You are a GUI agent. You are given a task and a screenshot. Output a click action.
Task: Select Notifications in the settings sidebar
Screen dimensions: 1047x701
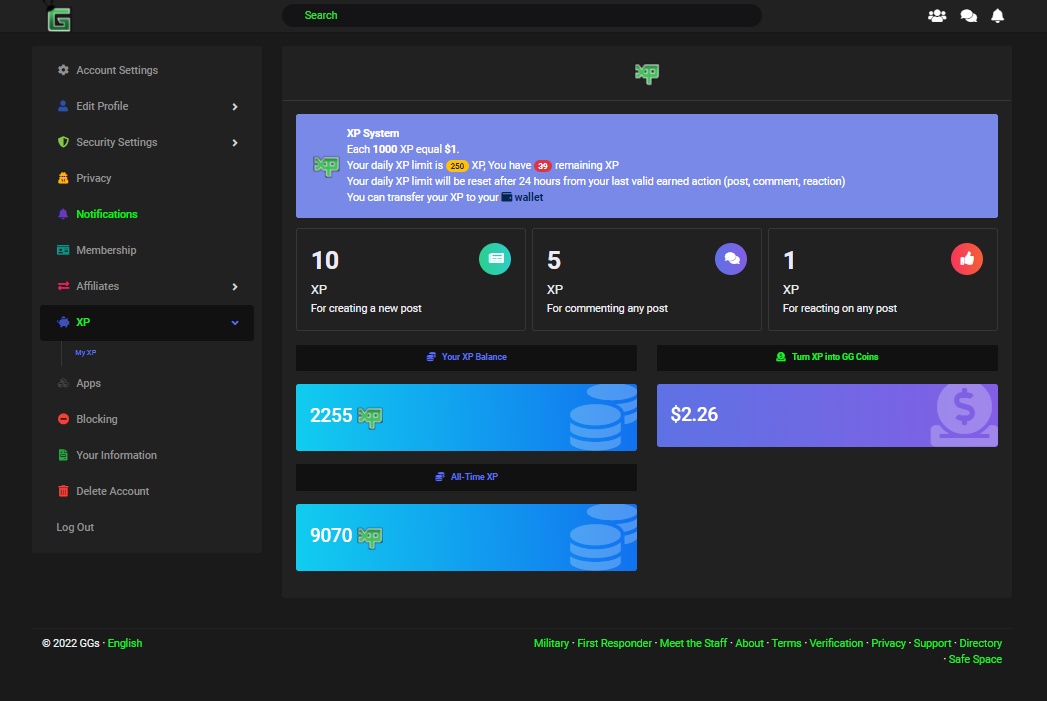click(108, 214)
